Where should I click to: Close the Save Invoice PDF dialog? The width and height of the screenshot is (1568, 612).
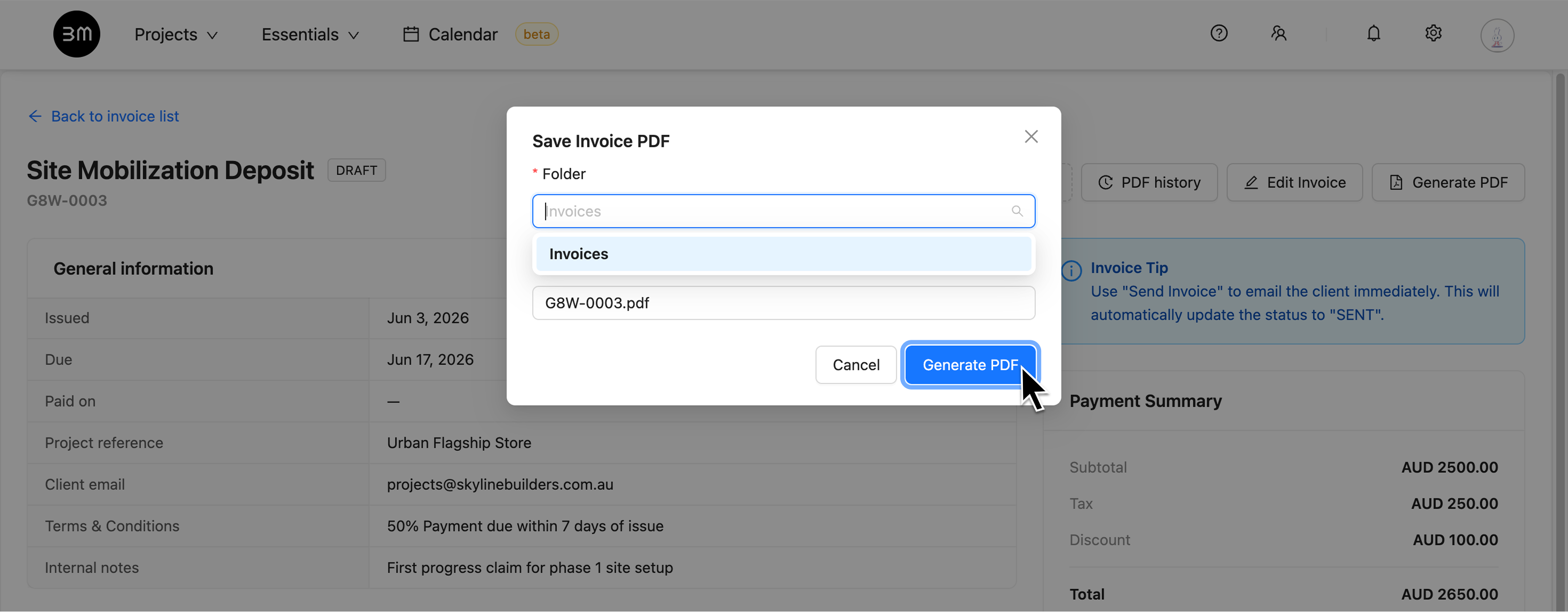point(1030,137)
